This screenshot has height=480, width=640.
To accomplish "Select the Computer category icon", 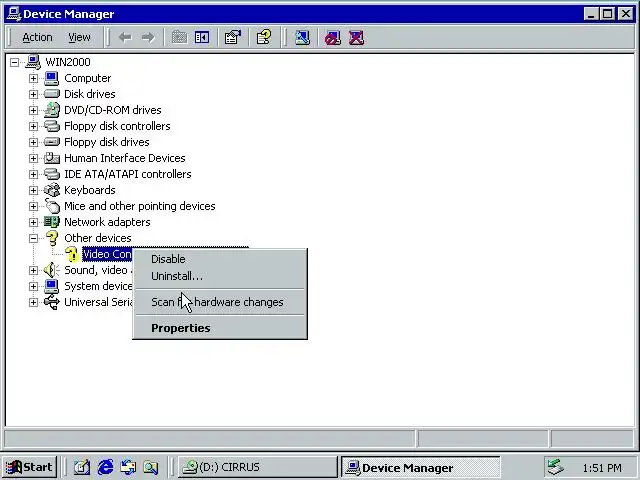I will click(51, 78).
